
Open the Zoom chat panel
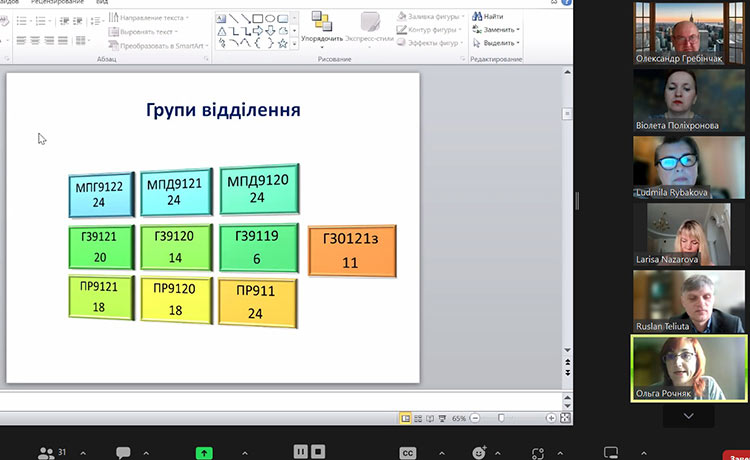pos(125,453)
